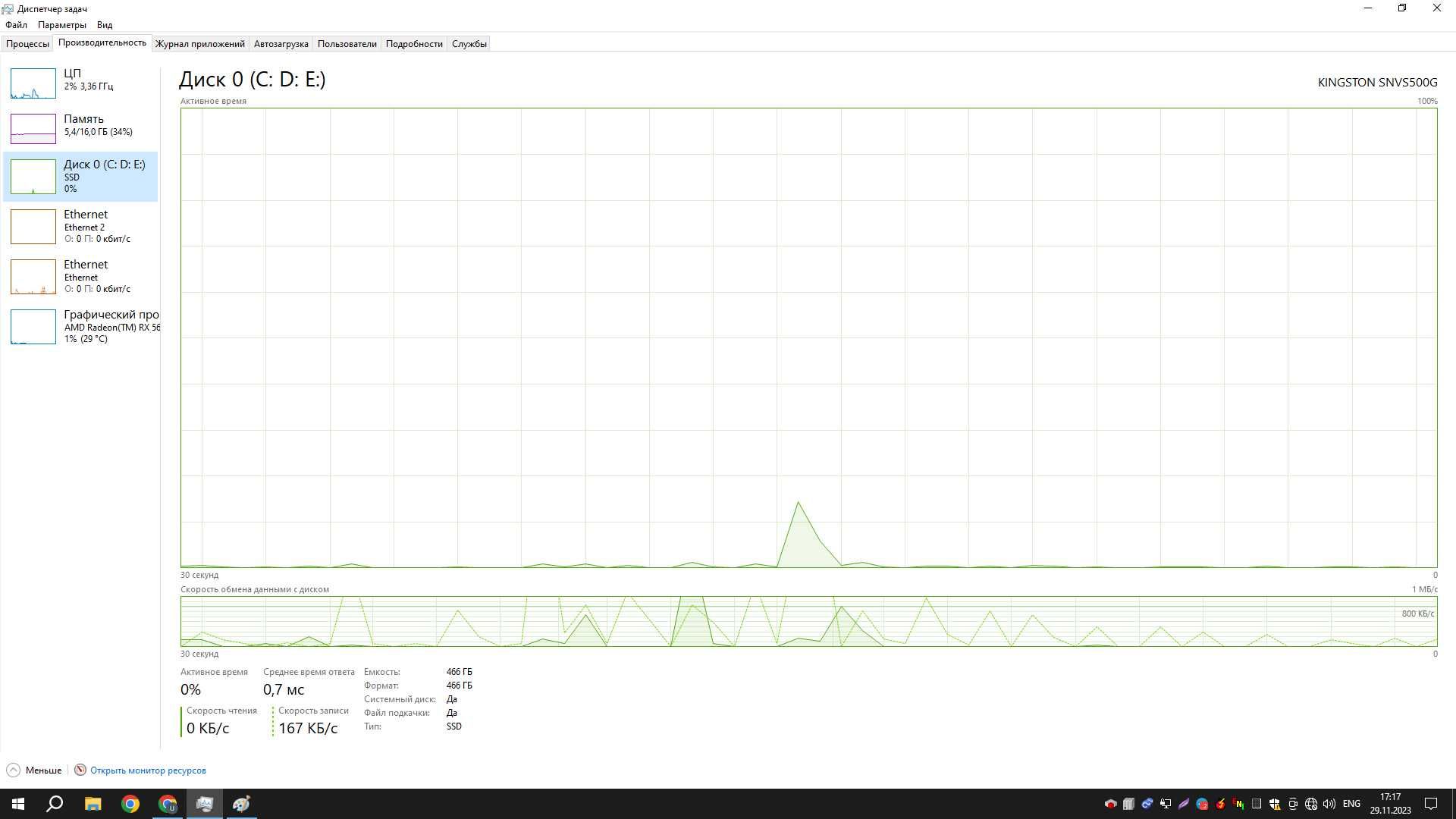
Task: Open the Файл menu
Action: (16, 25)
